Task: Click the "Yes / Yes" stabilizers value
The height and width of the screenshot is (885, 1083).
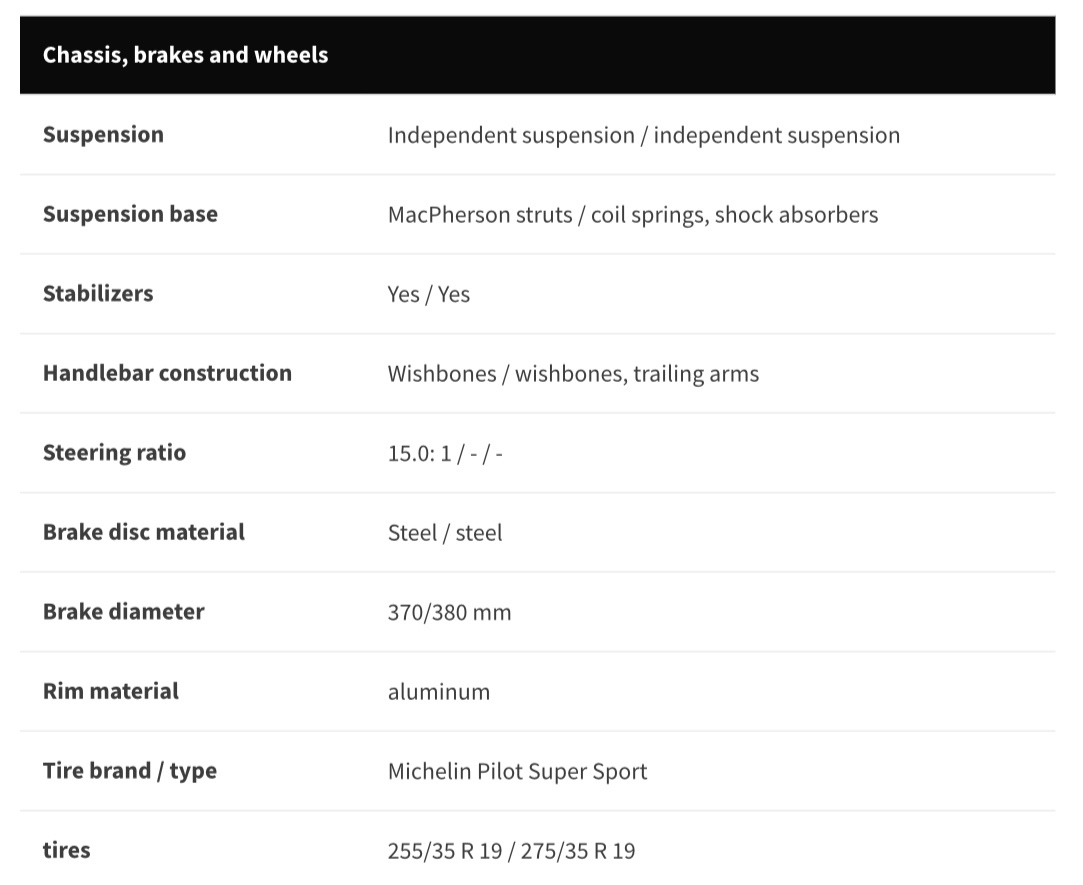Action: click(x=428, y=295)
